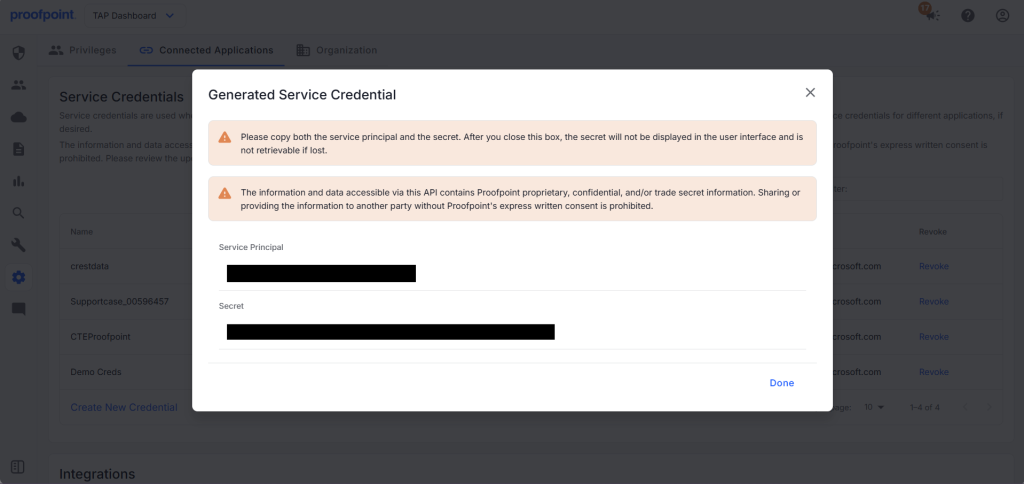Image resolution: width=1024 pixels, height=484 pixels.
Task: Select the settings gear sidebar icon
Action: [x=18, y=277]
